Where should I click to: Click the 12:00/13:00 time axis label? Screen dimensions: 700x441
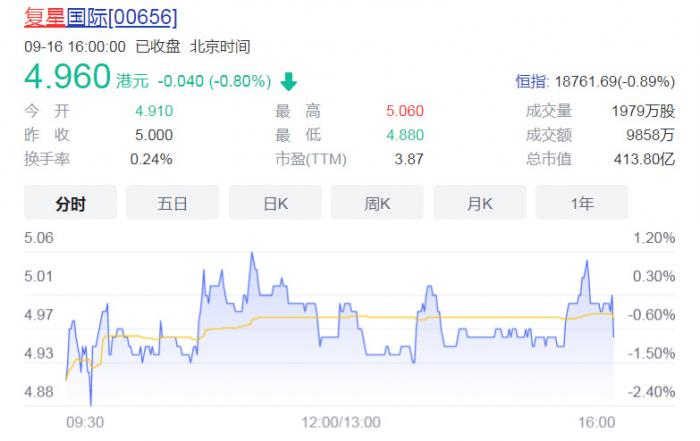341,422
